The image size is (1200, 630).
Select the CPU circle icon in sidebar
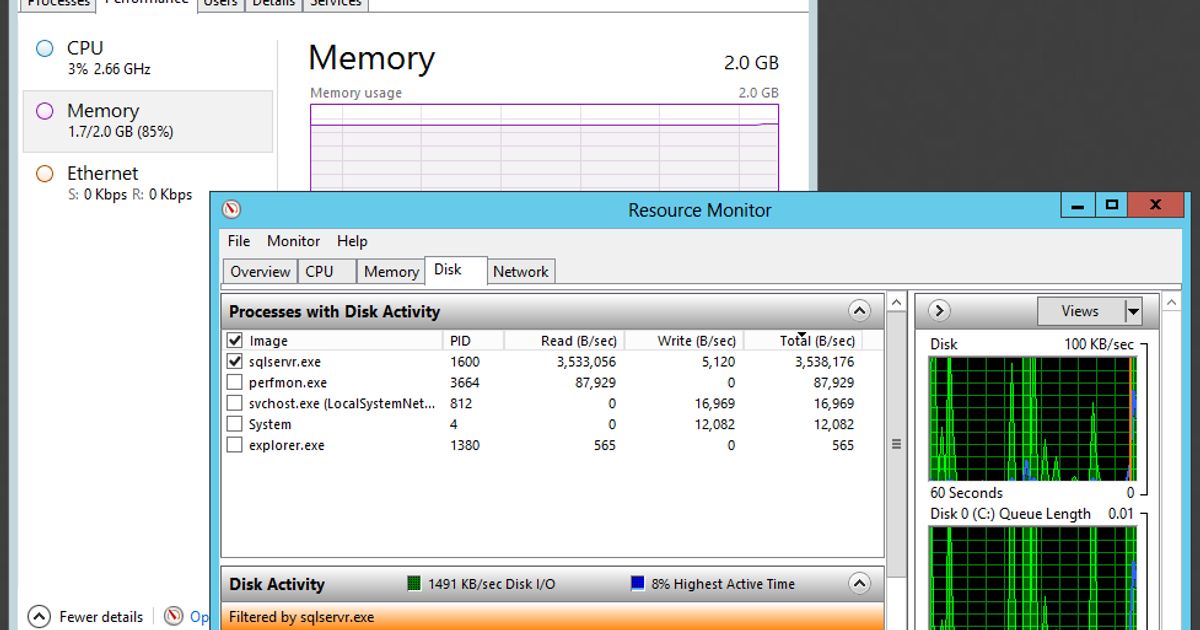pyautogui.click(x=44, y=49)
